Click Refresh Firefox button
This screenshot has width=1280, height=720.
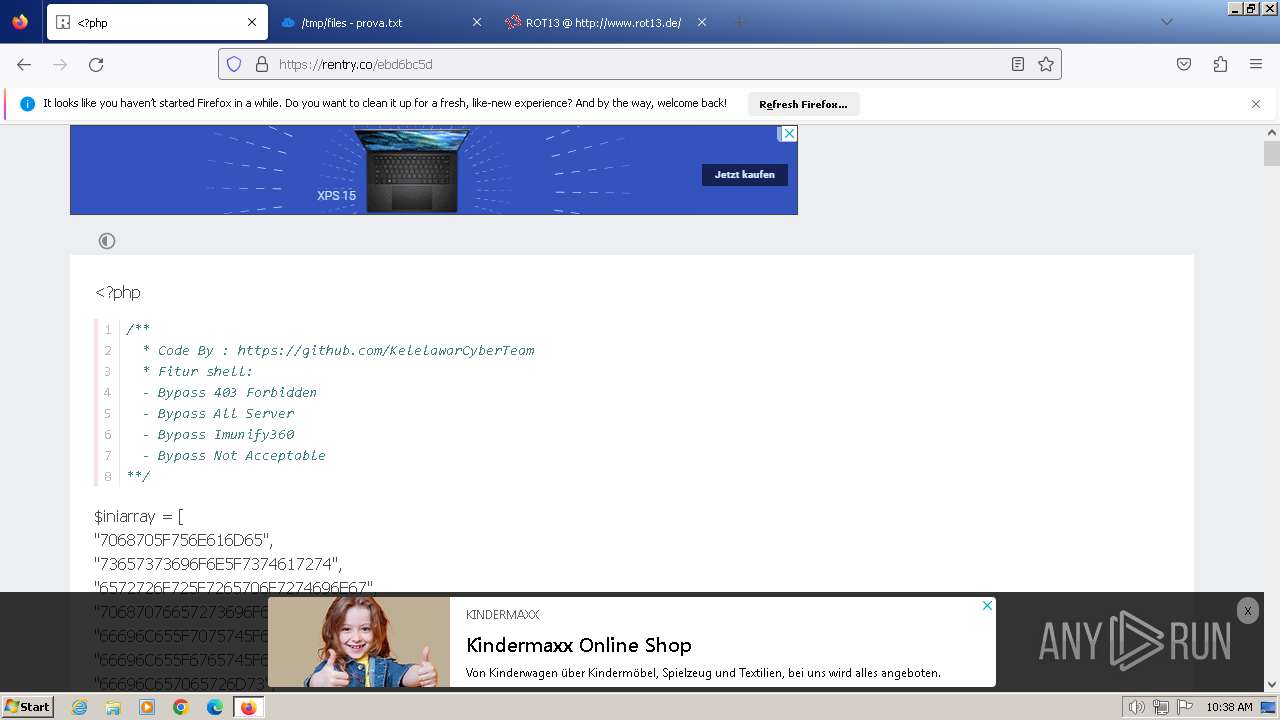tap(803, 104)
